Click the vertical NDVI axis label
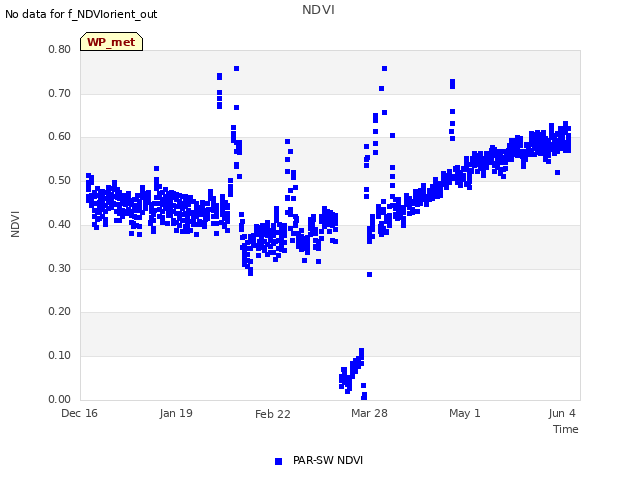 coord(15,224)
